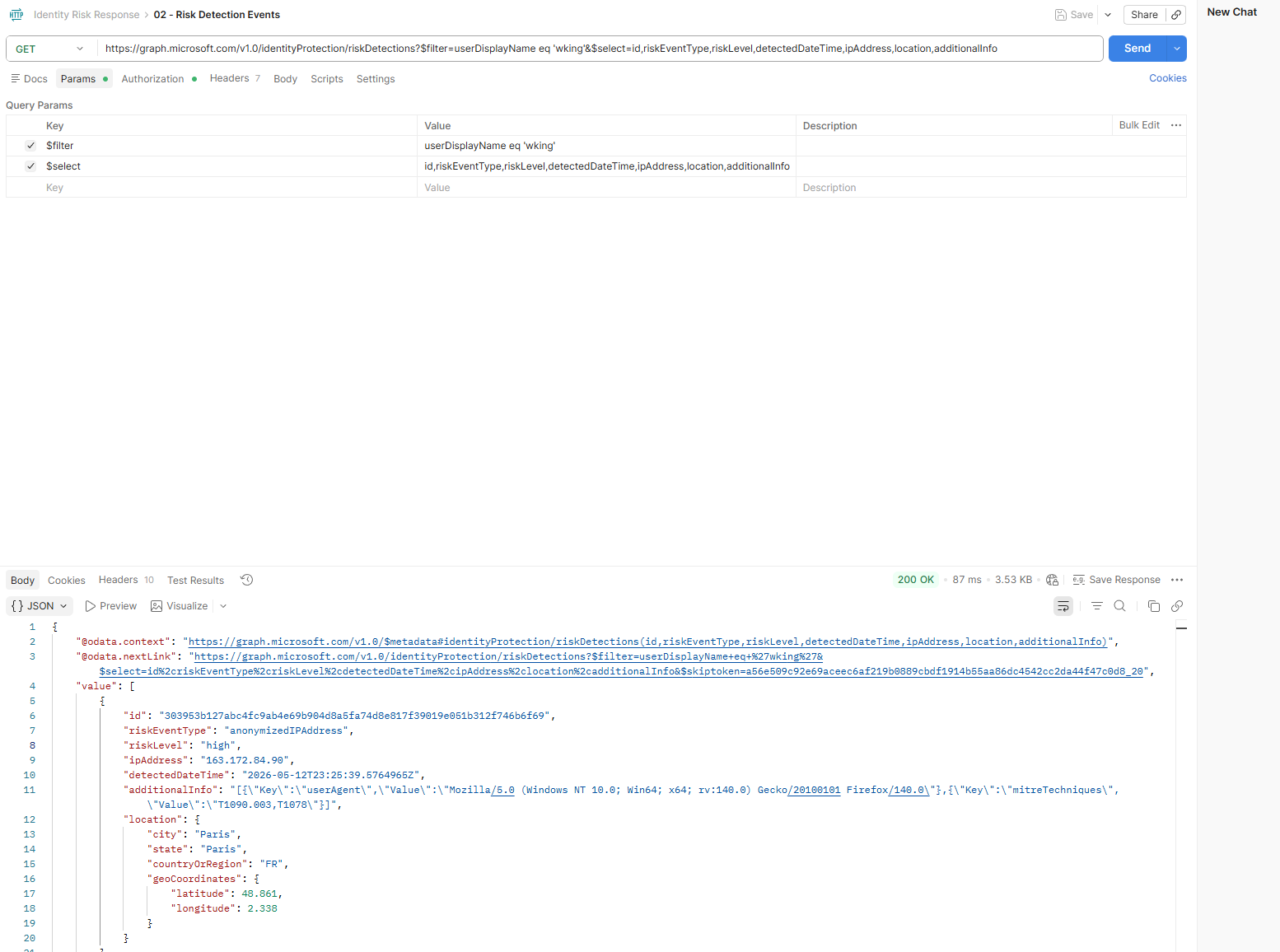Open the Docs icon tab

(x=29, y=79)
